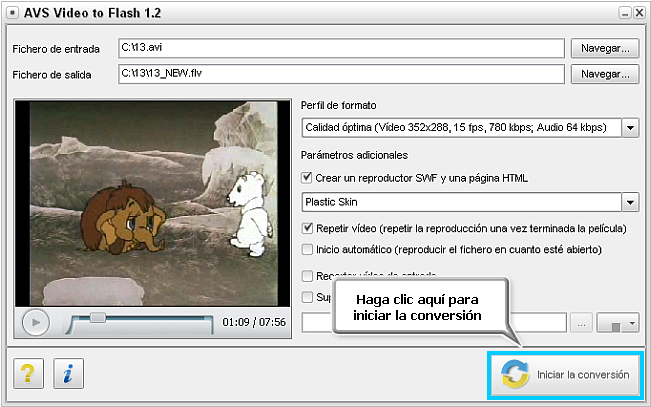Click the Perfil de formato label
This screenshot has height=407, width=651.
point(338,105)
